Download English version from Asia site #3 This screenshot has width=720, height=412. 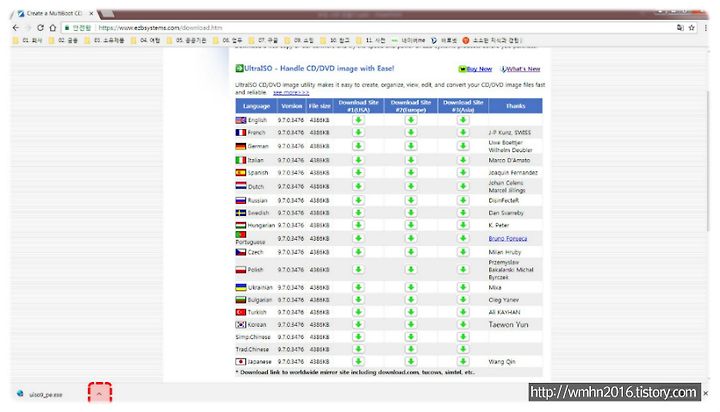click(x=463, y=120)
